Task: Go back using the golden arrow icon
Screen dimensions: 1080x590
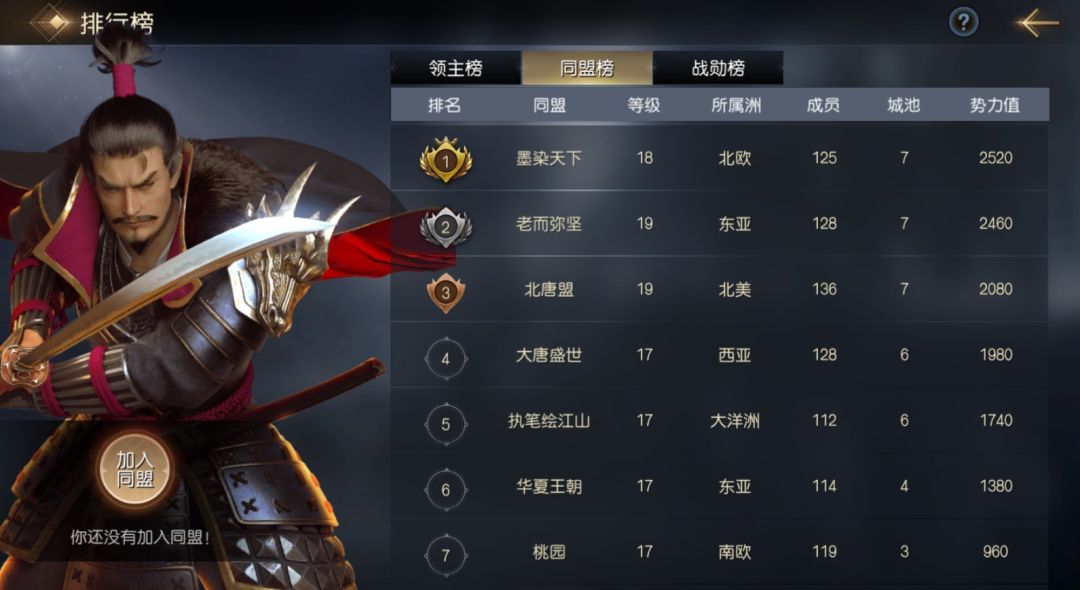Action: click(1038, 23)
